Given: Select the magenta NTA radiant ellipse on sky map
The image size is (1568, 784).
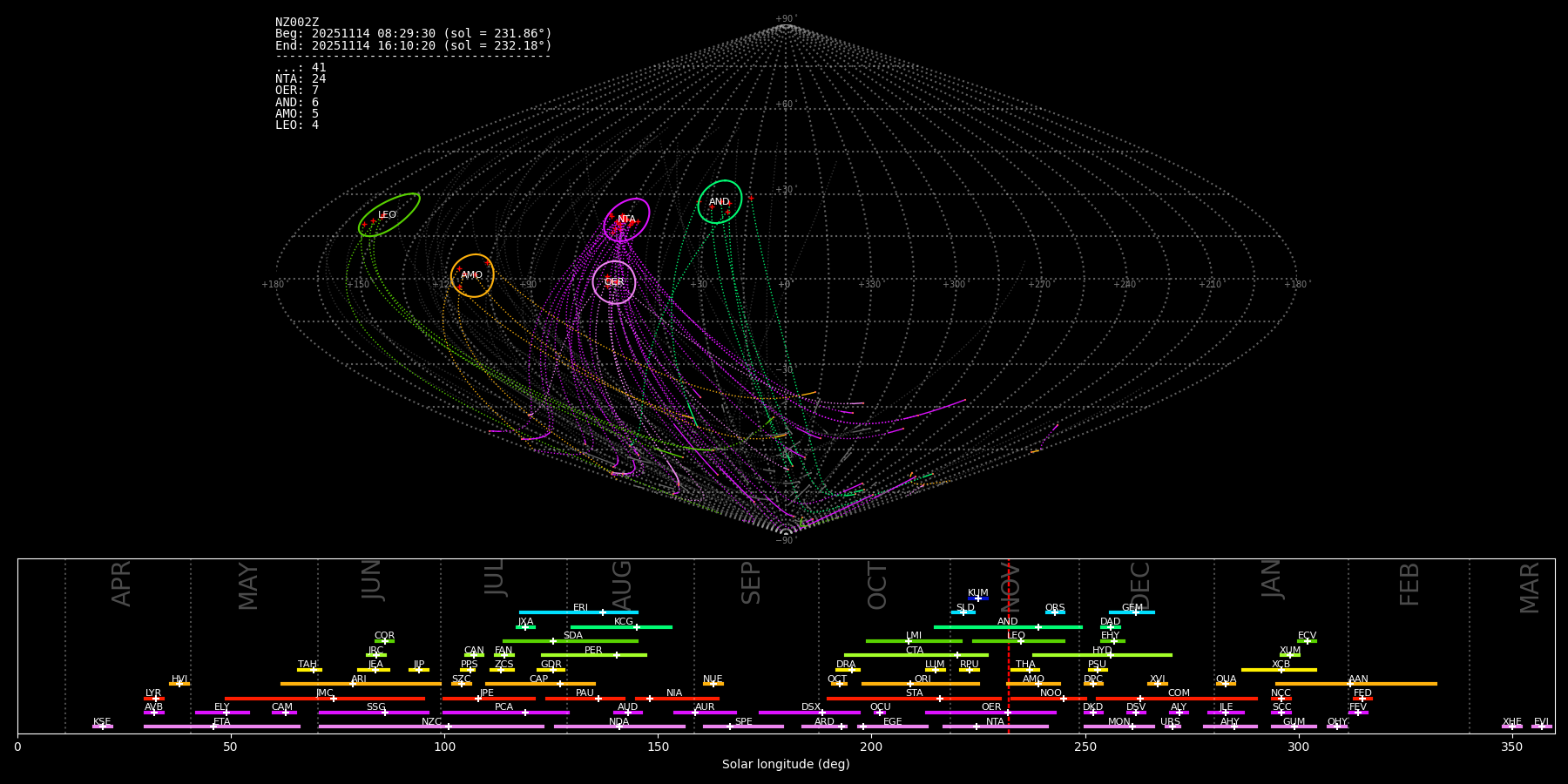Looking at the screenshot, I should (626, 220).
